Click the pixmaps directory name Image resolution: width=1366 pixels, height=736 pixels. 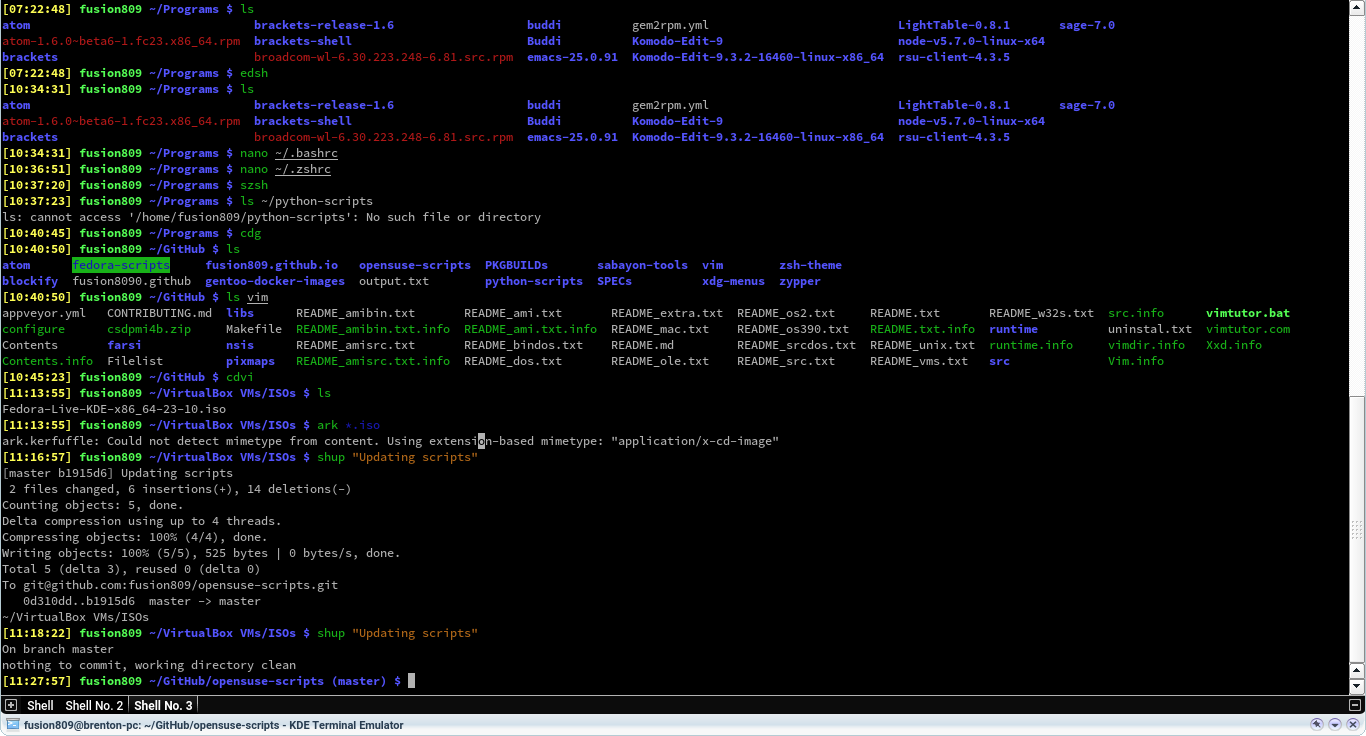251,361
